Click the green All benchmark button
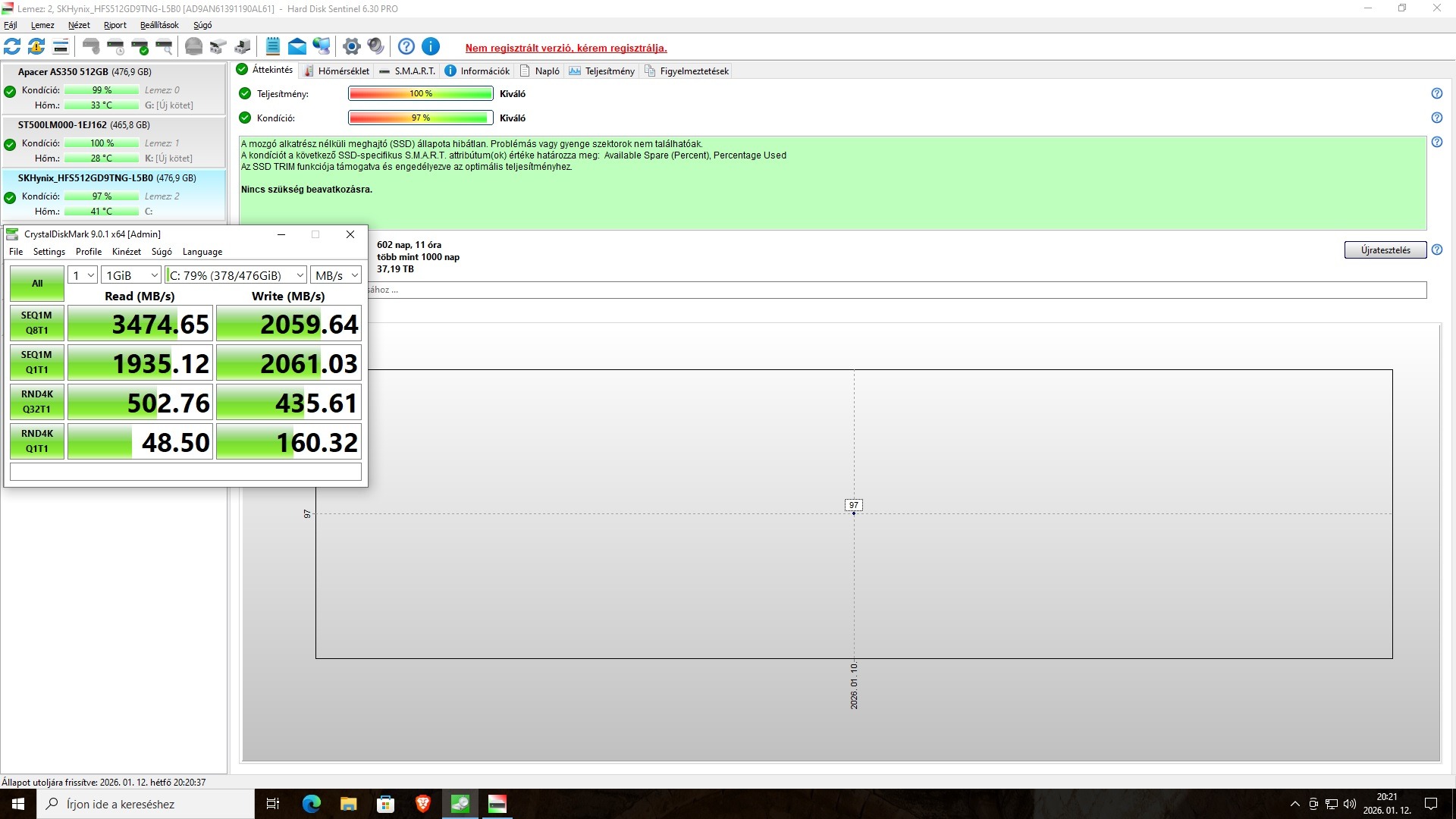 [37, 284]
